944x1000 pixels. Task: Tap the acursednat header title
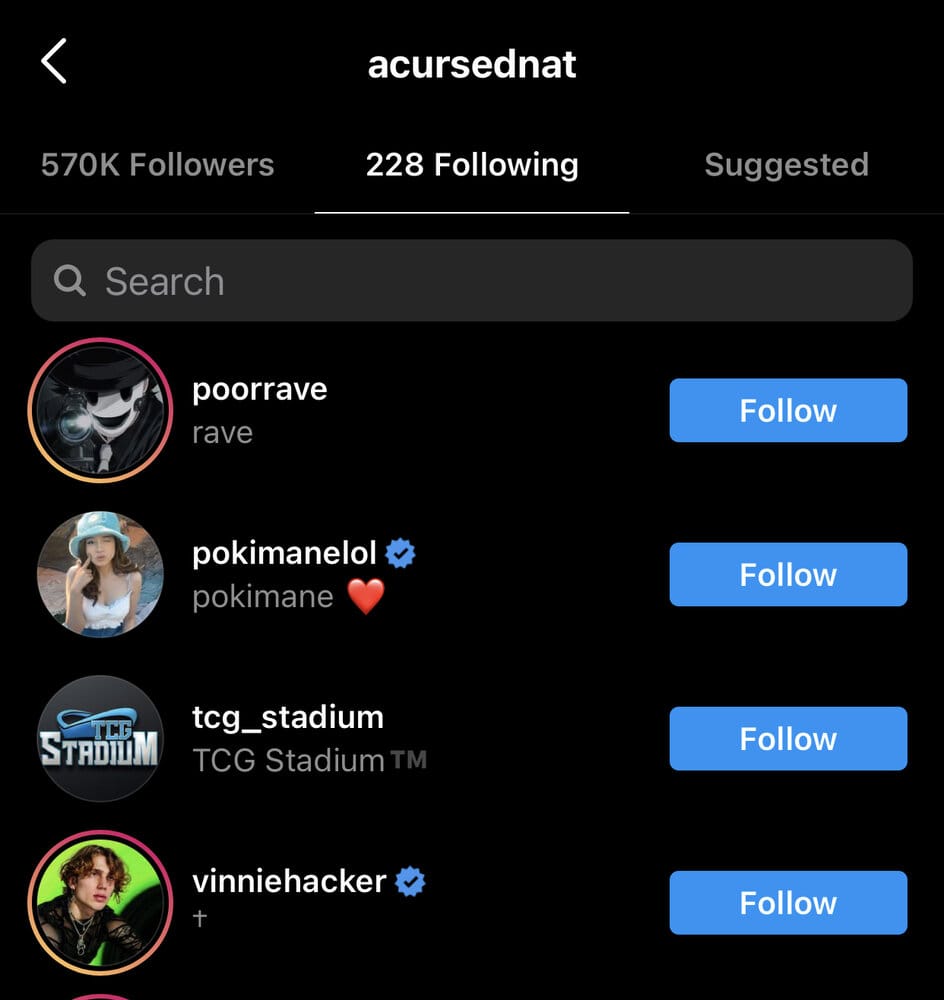coord(472,64)
